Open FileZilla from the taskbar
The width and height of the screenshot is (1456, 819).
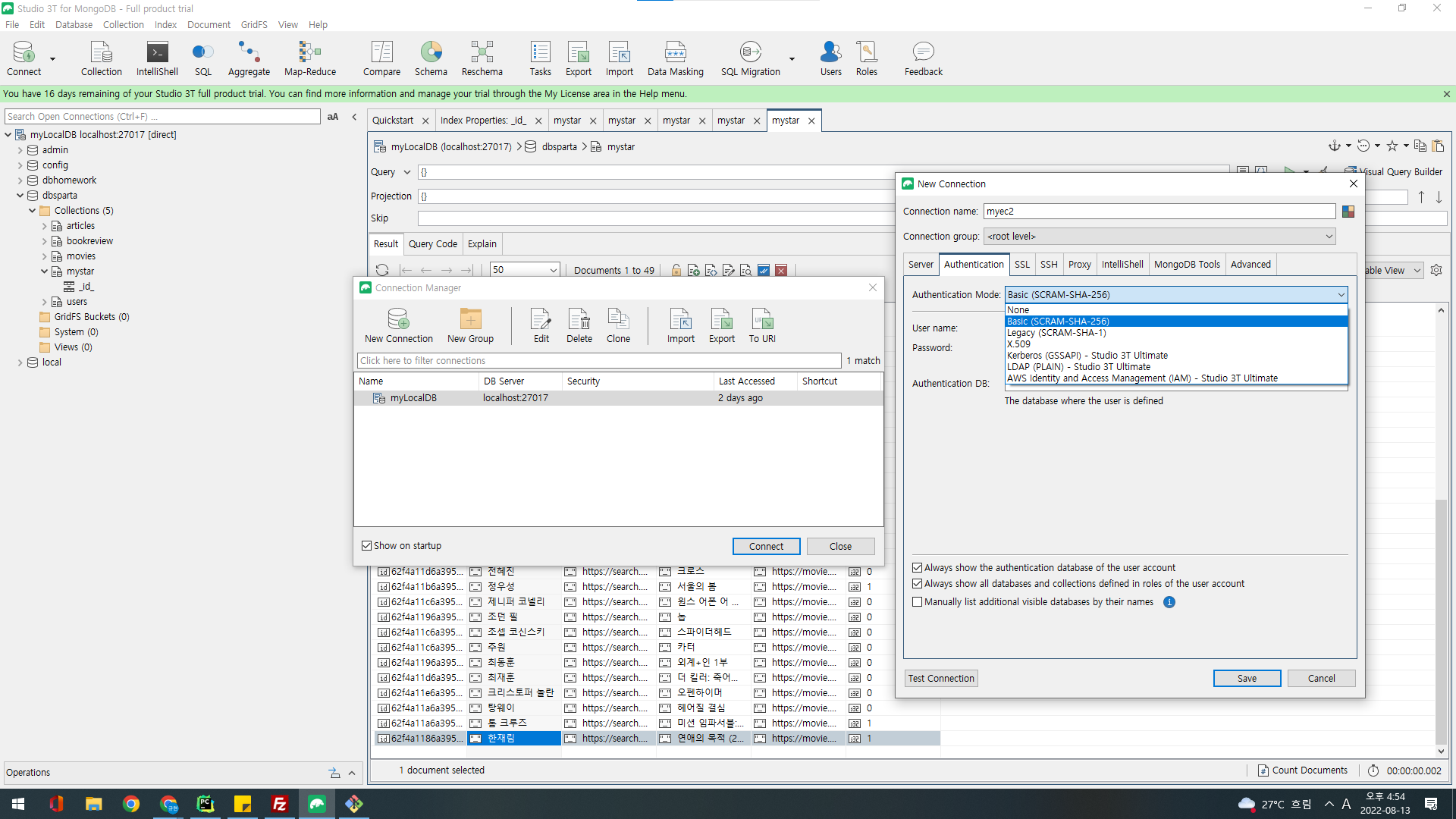[279, 804]
